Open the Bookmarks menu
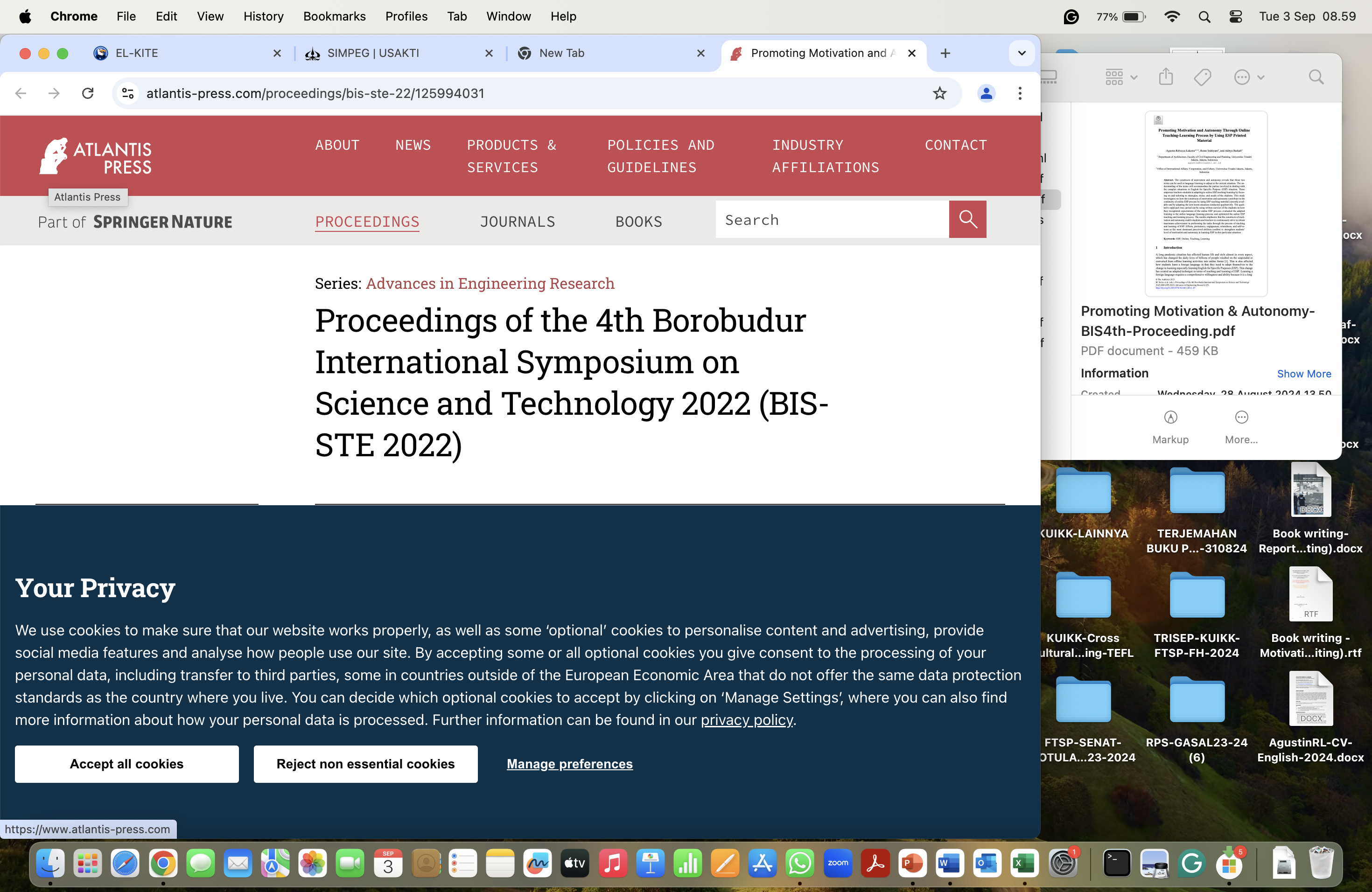This screenshot has width=1372, height=892. pyautogui.click(x=334, y=16)
